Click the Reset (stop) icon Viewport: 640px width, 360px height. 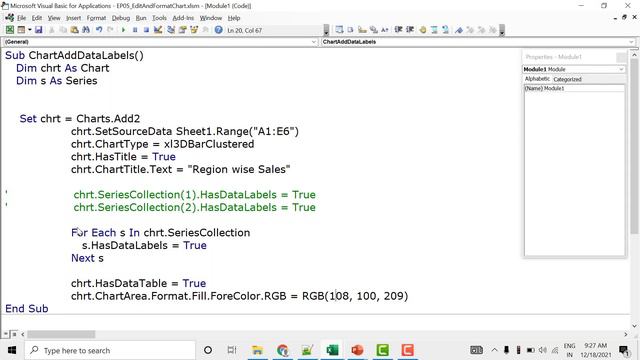(x=146, y=30)
